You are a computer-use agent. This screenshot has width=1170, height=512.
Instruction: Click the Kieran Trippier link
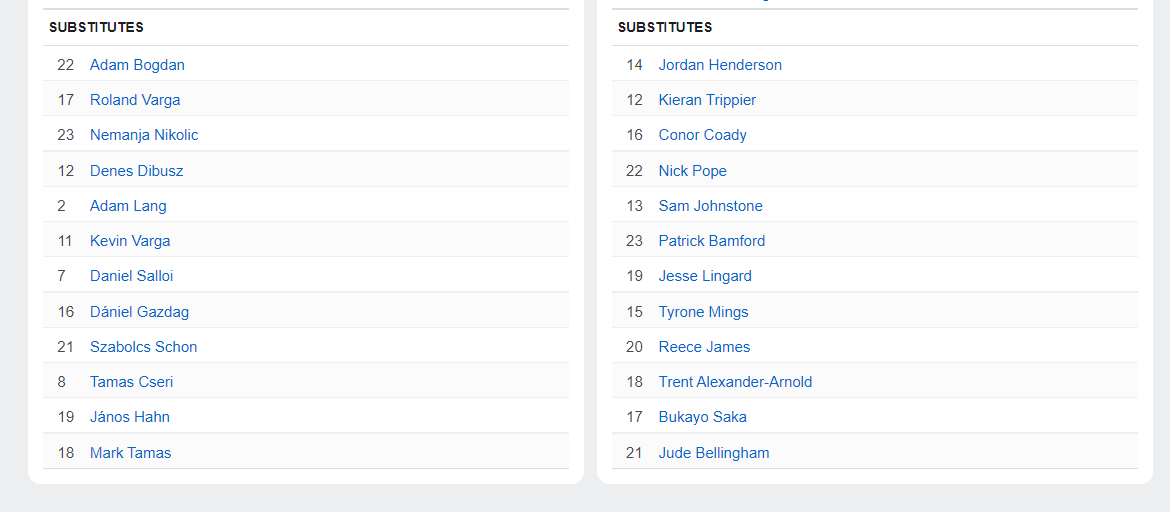[707, 100]
